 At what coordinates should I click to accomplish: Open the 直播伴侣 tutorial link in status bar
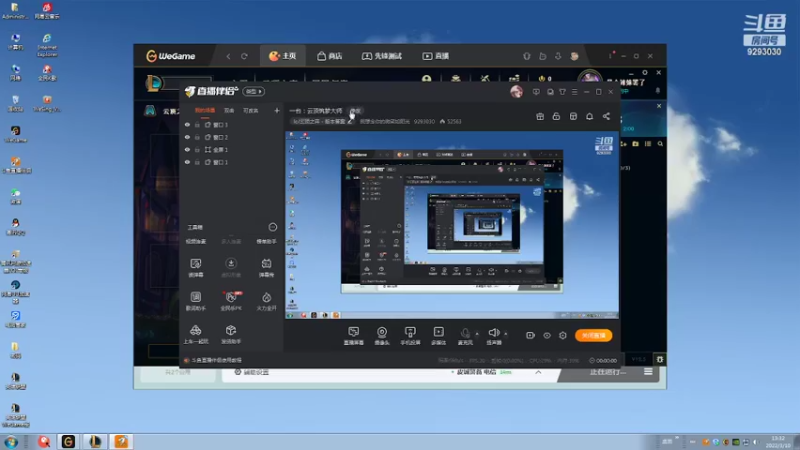click(216, 360)
